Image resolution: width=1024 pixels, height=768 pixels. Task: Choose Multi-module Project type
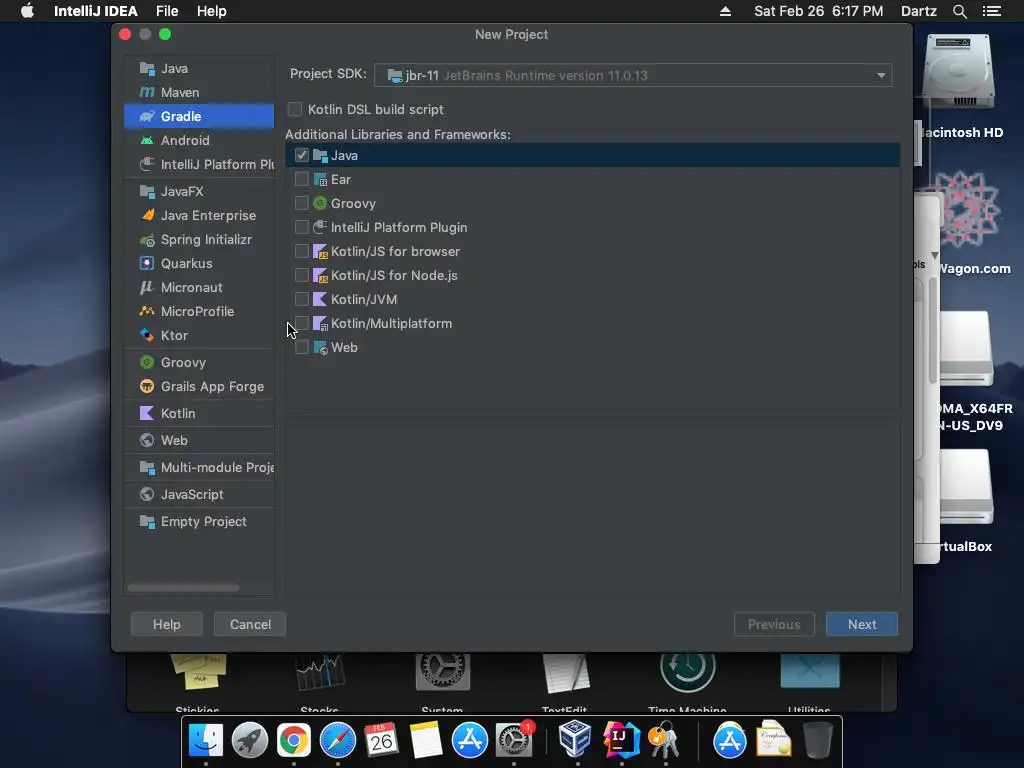(x=199, y=468)
